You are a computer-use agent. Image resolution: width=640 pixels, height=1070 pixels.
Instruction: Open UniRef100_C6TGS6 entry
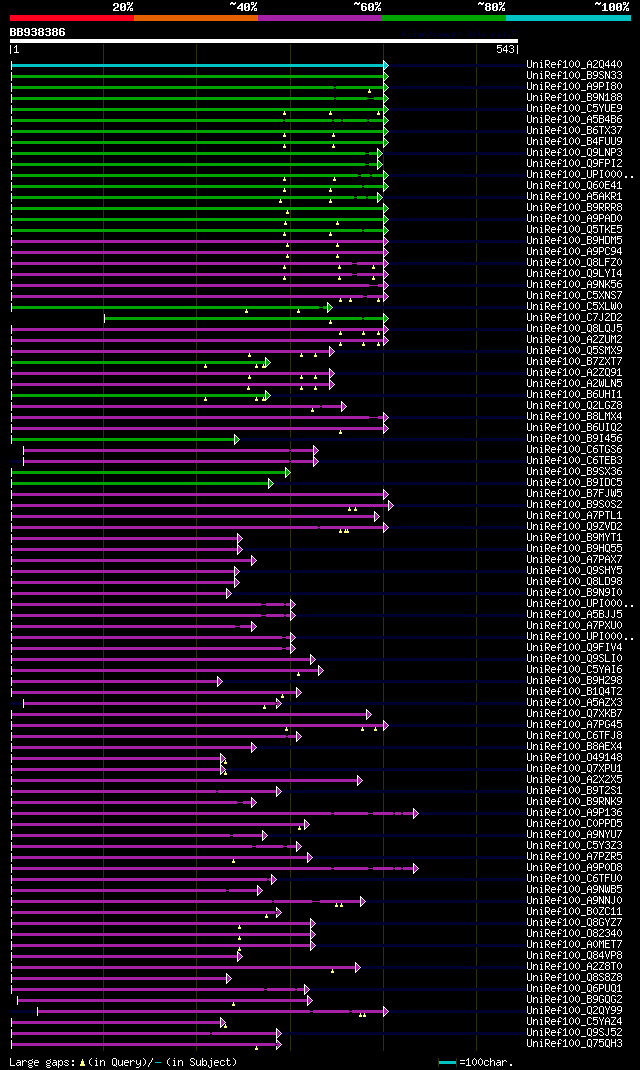pyautogui.click(x=574, y=450)
